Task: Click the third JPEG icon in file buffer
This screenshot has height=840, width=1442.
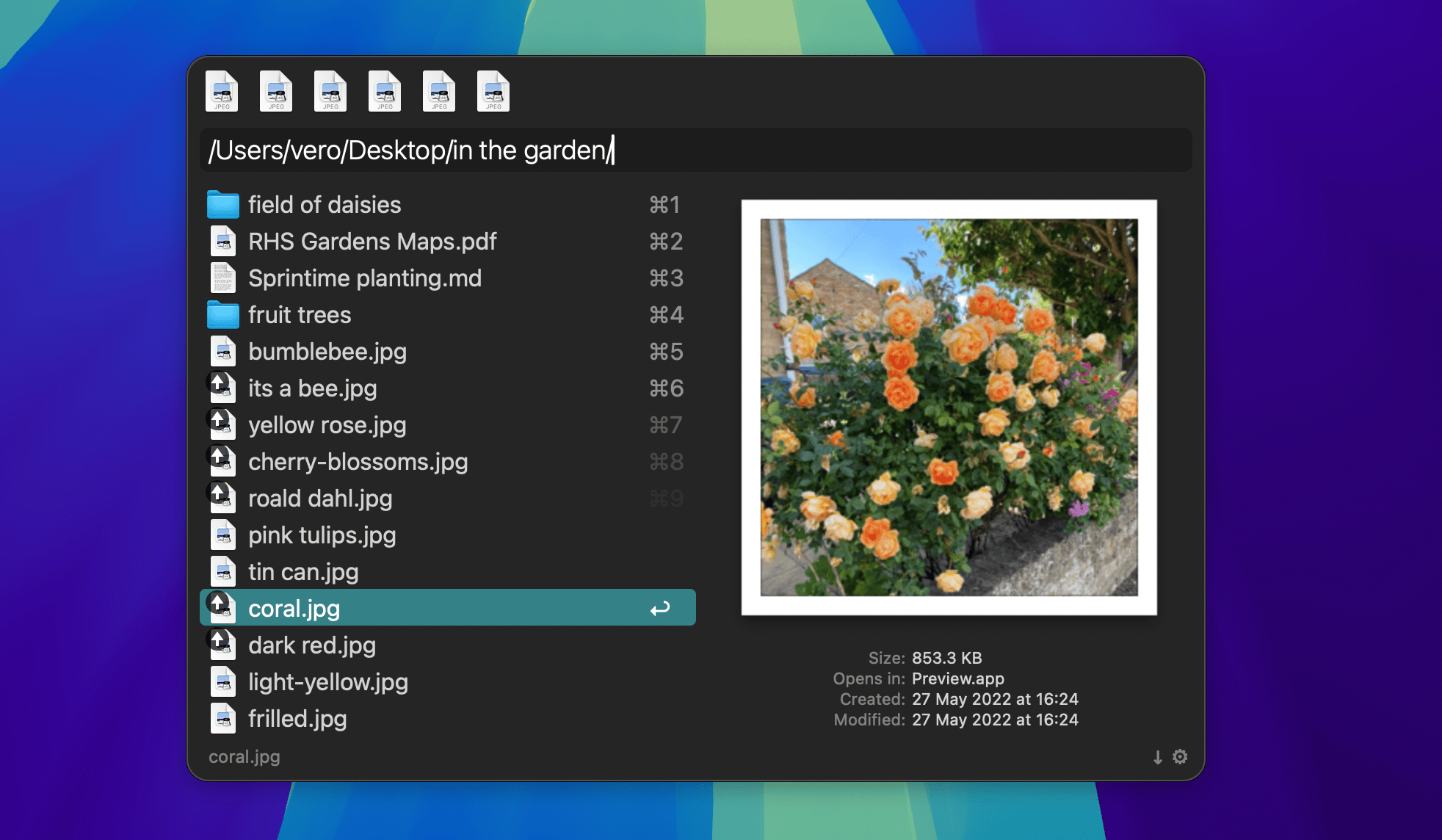Action: (x=330, y=91)
